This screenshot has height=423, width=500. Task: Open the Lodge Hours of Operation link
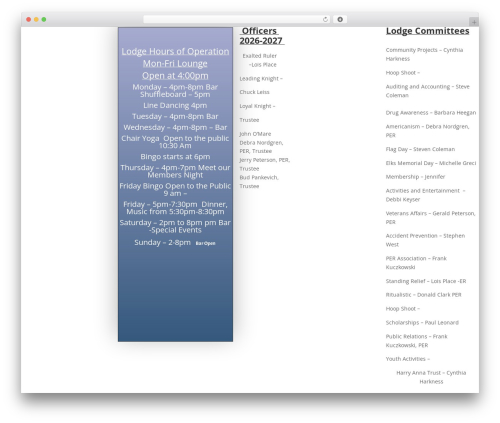click(175, 51)
